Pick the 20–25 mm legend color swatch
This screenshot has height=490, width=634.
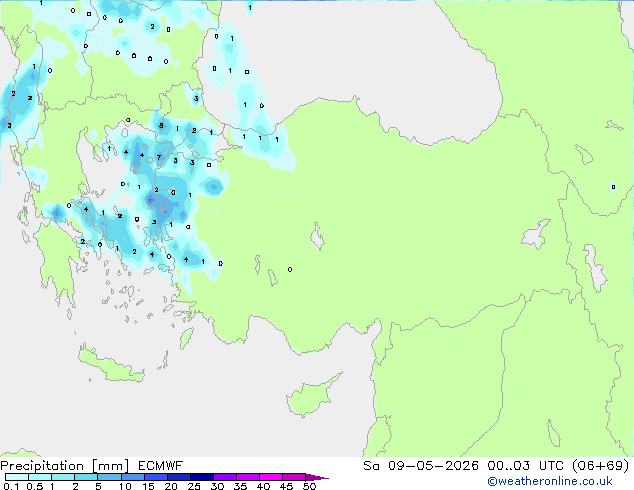tap(179, 477)
